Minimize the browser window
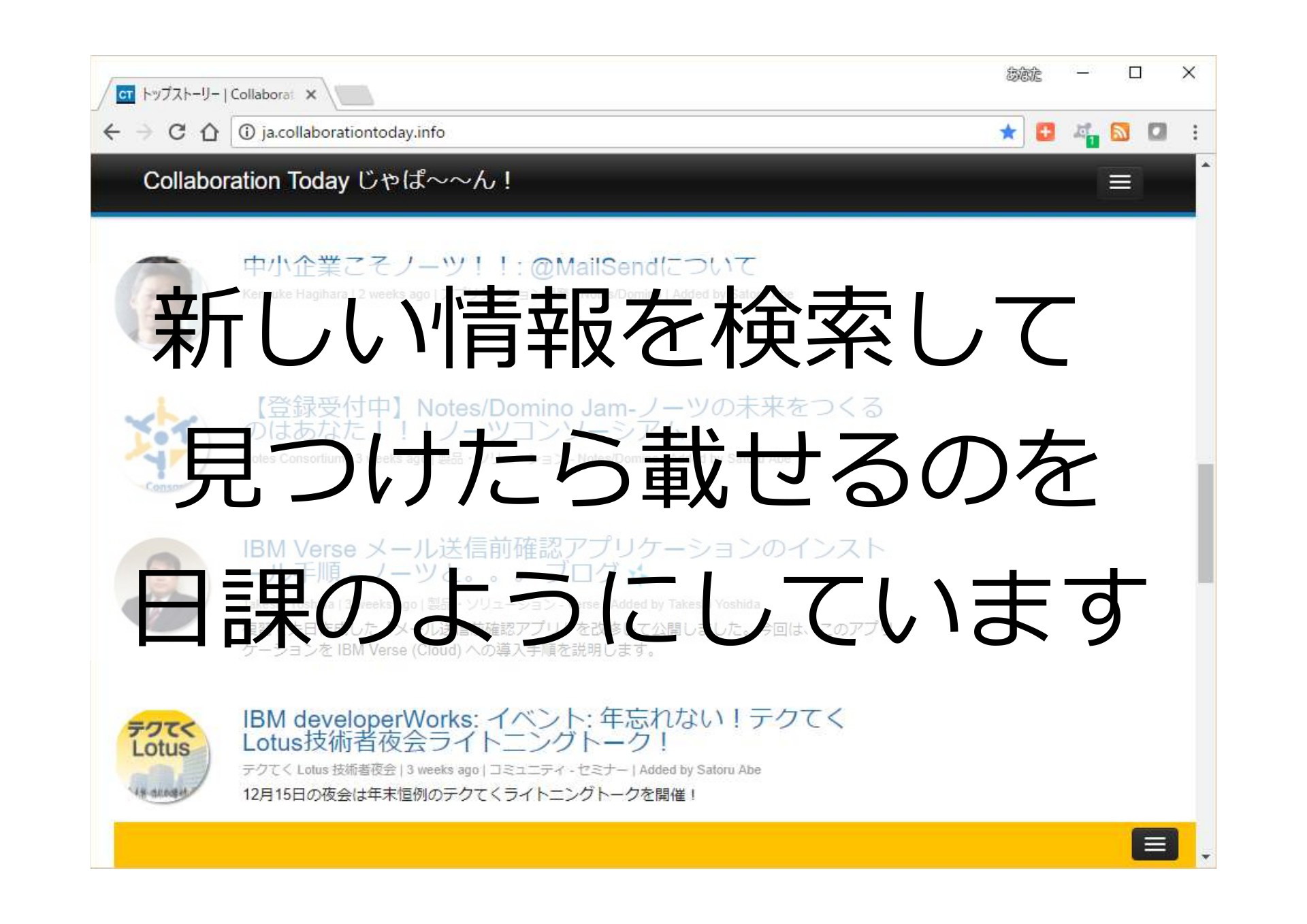This screenshot has height=924, width=1307. [1082, 73]
